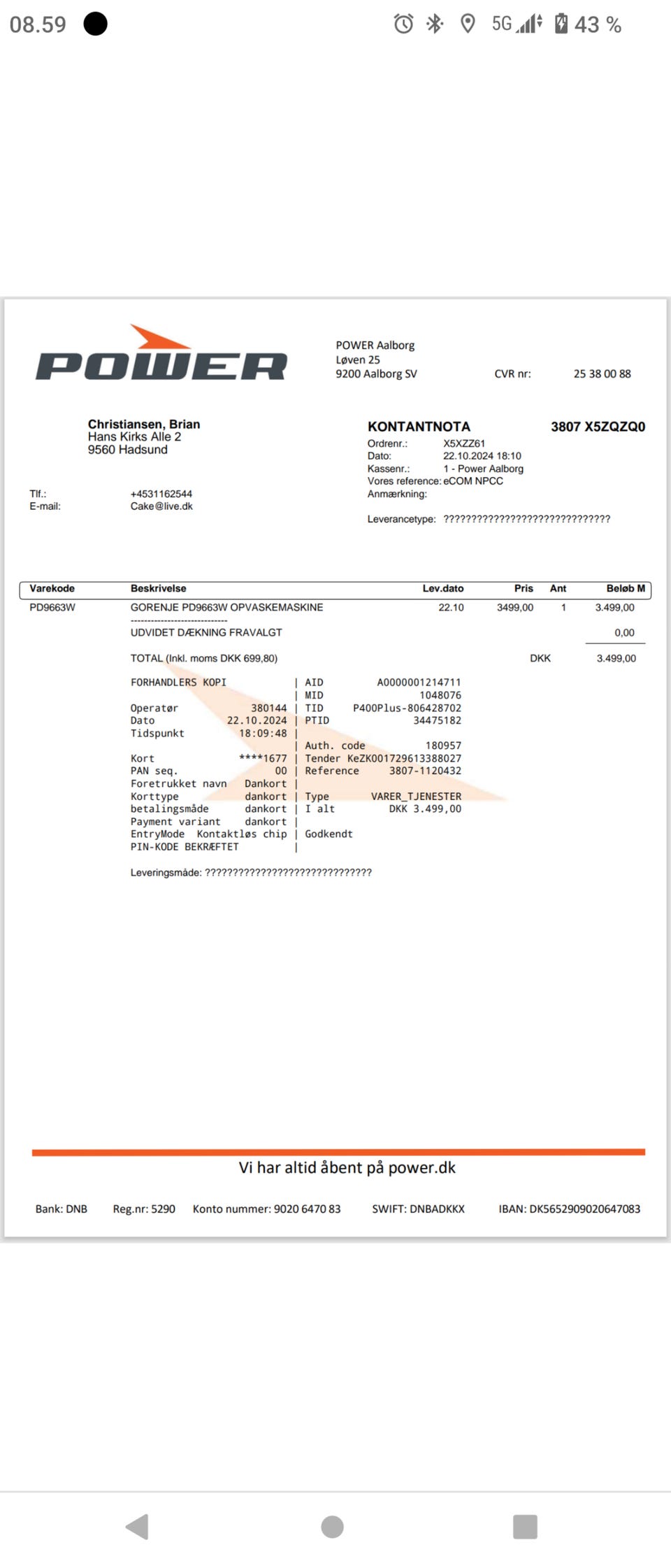Select Konto nummer 9020 6470 83
The height and width of the screenshot is (1568, 671).
pos(267,1209)
